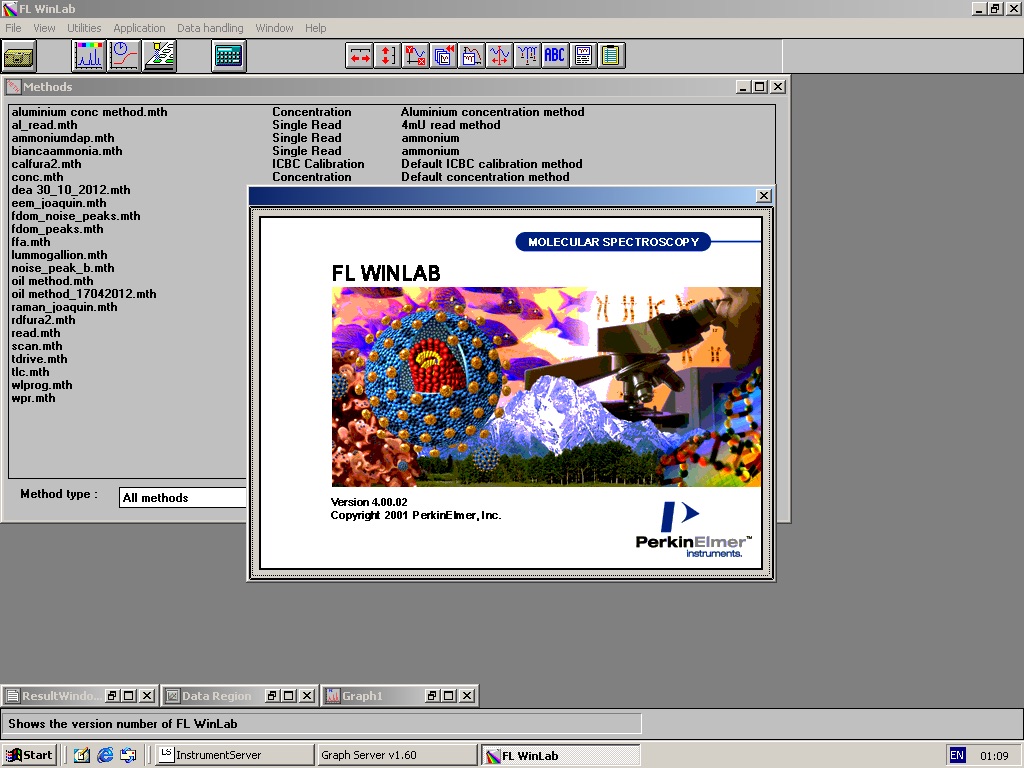Switch to Graph Server v1.60 taskbar button

pos(397,755)
